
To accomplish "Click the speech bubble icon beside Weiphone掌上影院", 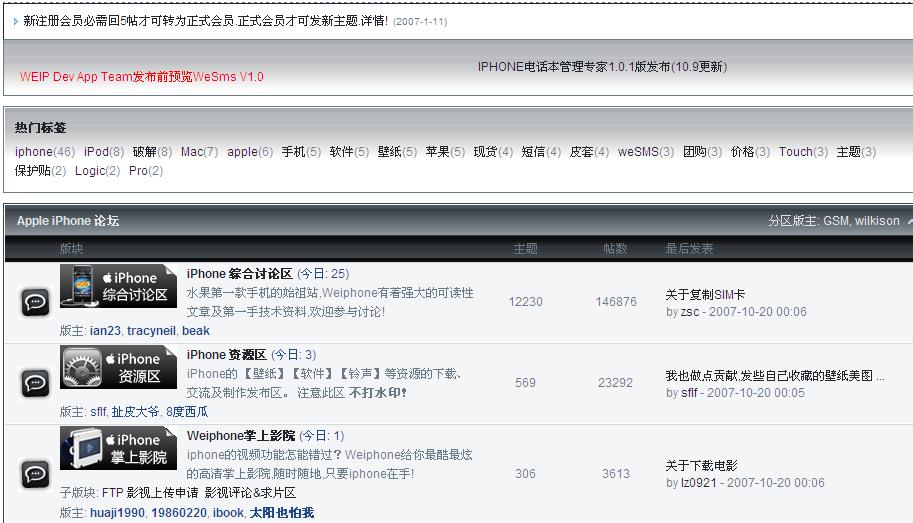I will pyautogui.click(x=36, y=474).
